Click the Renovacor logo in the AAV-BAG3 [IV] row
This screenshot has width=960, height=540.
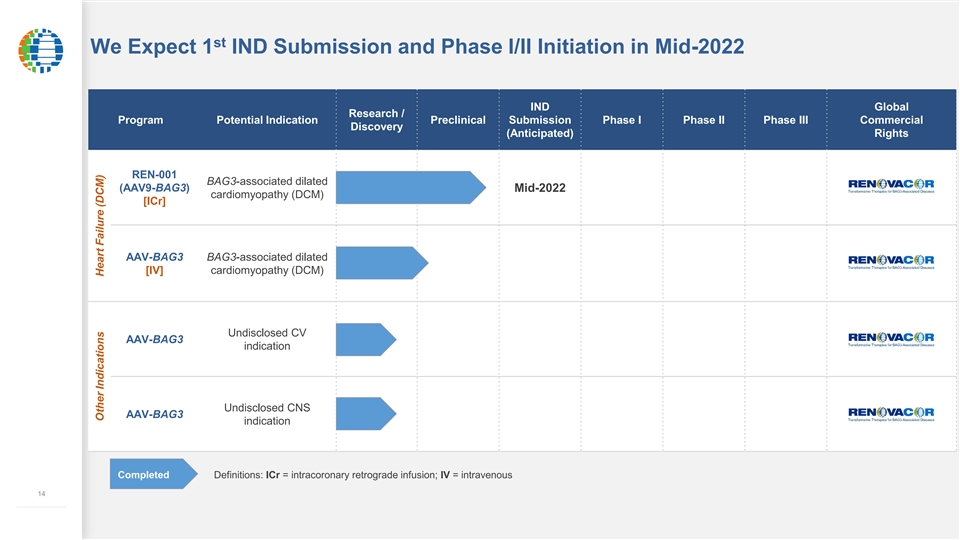click(x=891, y=262)
